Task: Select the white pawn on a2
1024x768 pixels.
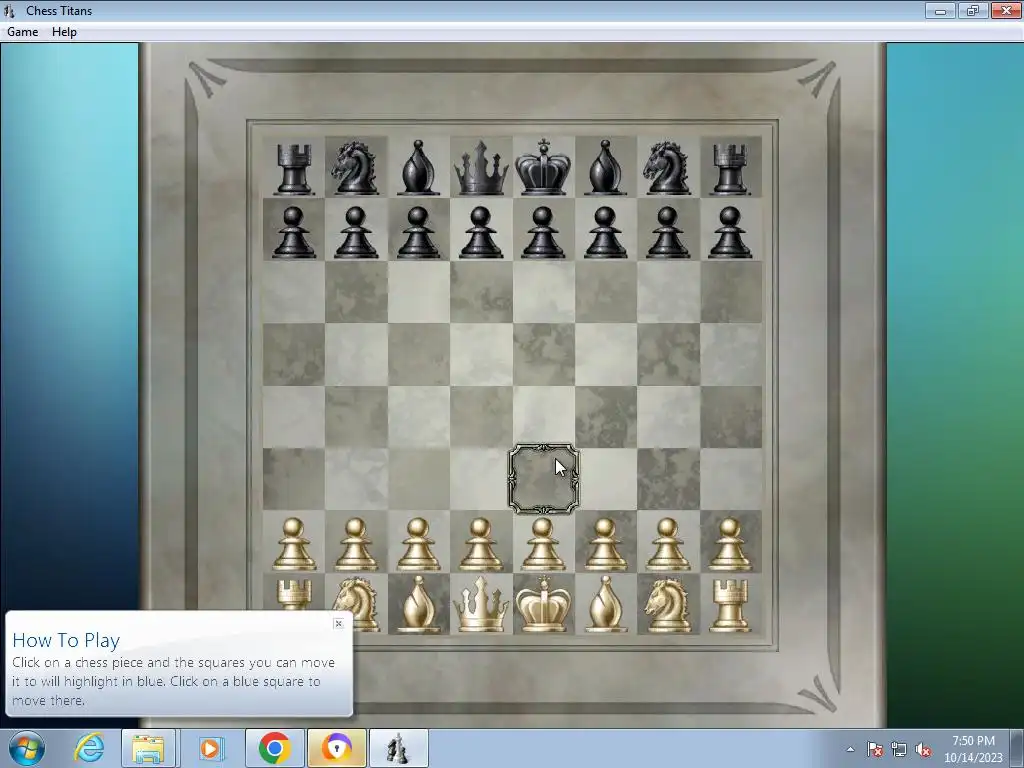Action: click(294, 545)
